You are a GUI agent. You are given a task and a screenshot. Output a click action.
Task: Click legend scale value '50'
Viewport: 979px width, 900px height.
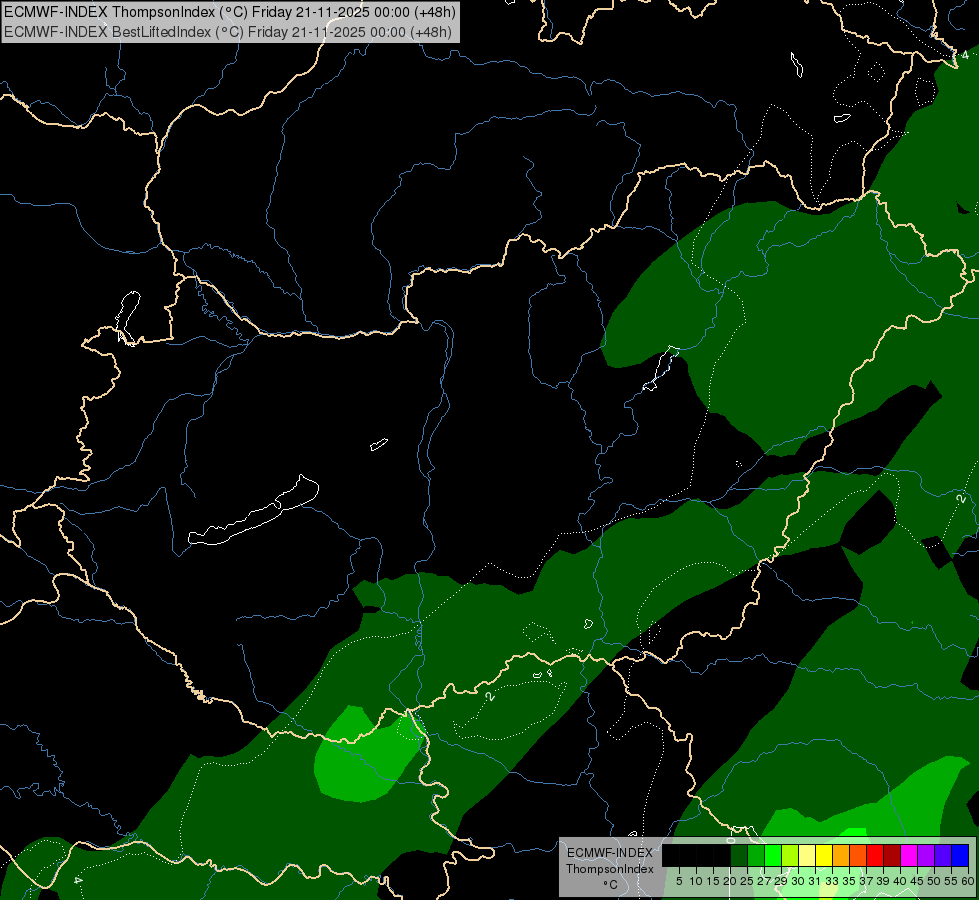[x=934, y=881]
